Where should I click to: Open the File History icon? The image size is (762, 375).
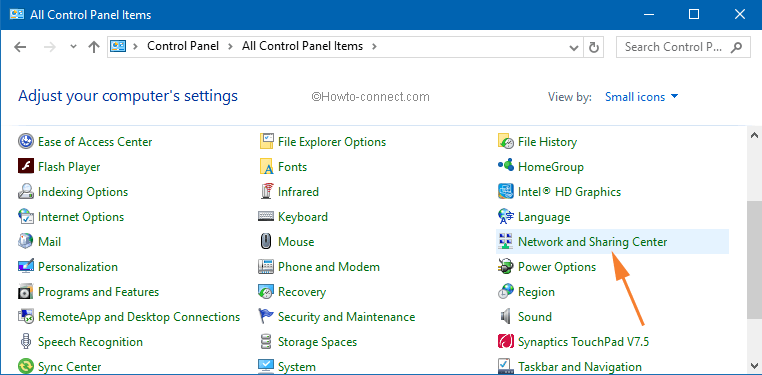coord(506,142)
